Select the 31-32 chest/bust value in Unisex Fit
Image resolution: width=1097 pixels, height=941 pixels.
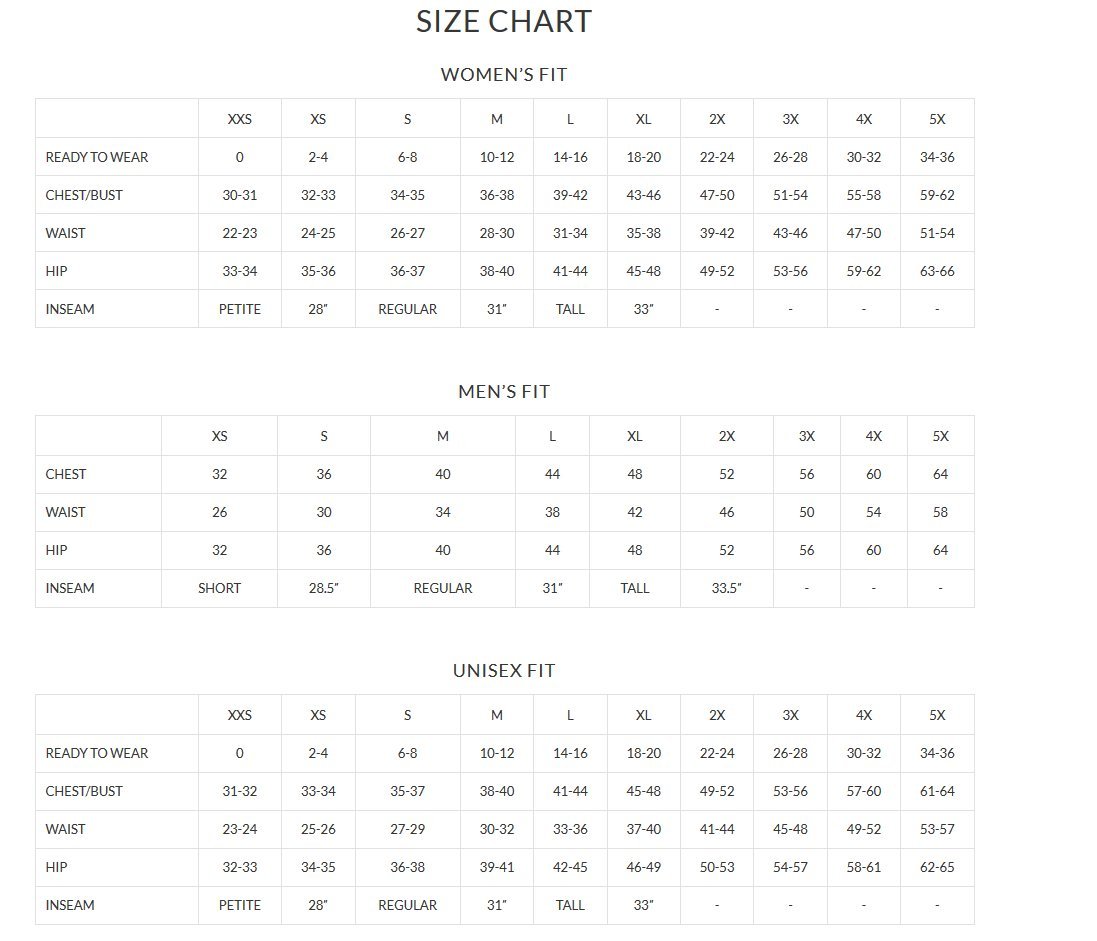coord(240,791)
